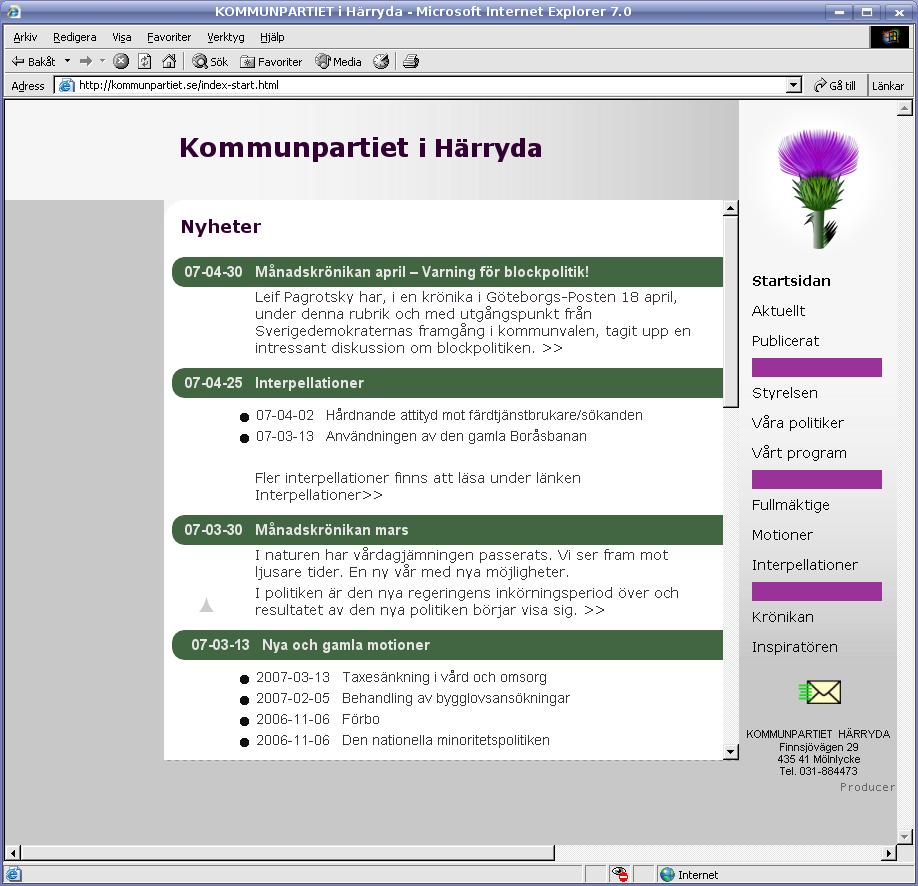Open the Media toolbar button
The image size is (918, 886).
click(x=338, y=61)
